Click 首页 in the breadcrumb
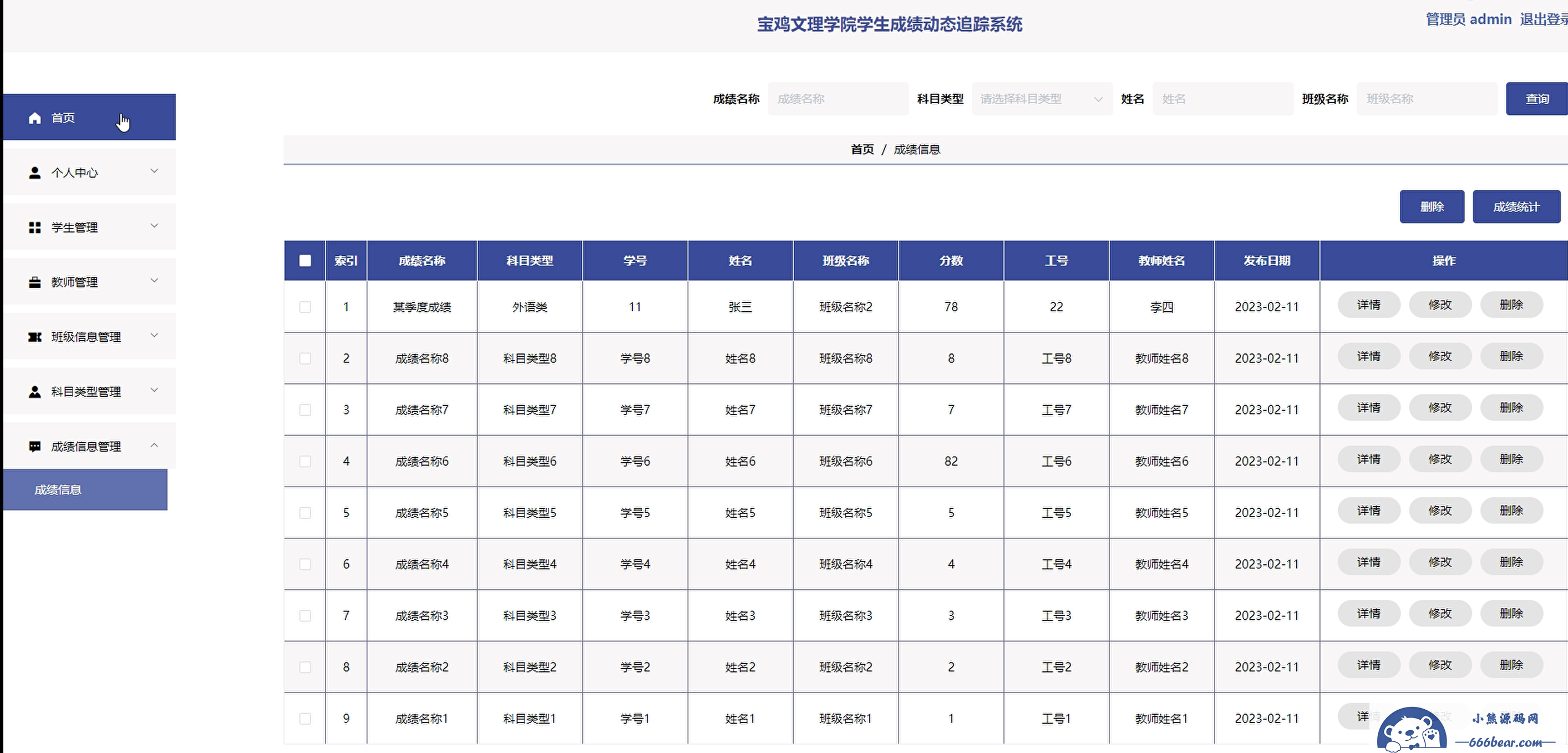This screenshot has height=753, width=1568. coord(862,149)
